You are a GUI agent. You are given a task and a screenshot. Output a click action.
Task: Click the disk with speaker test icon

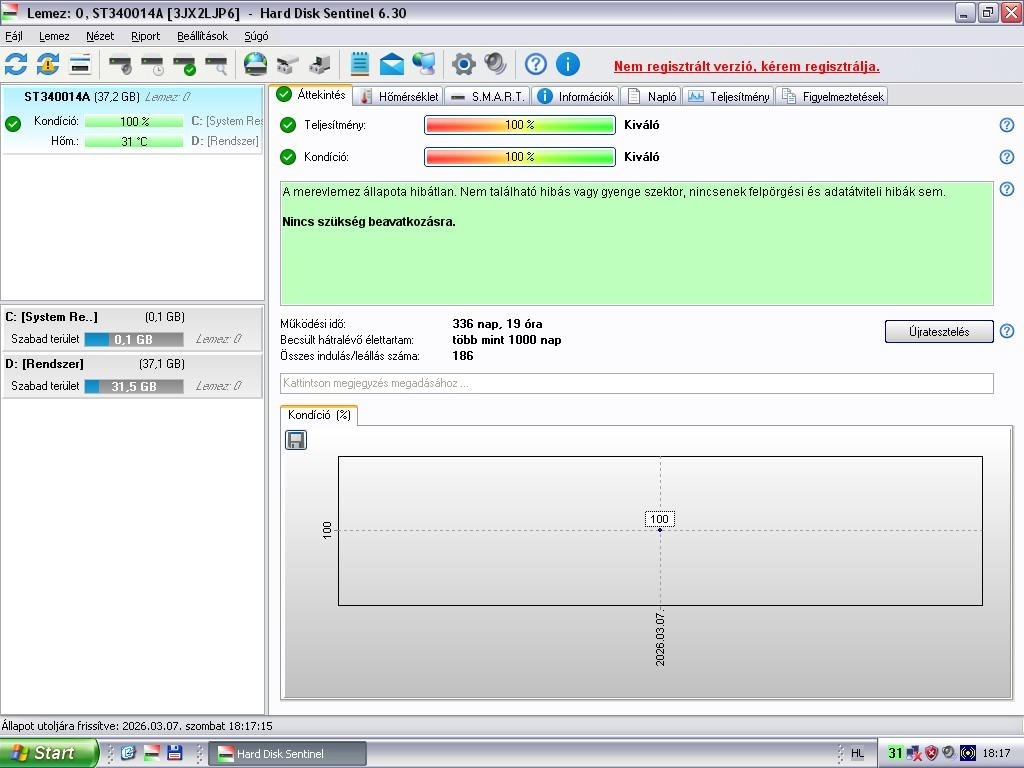pyautogui.click(x=120, y=64)
